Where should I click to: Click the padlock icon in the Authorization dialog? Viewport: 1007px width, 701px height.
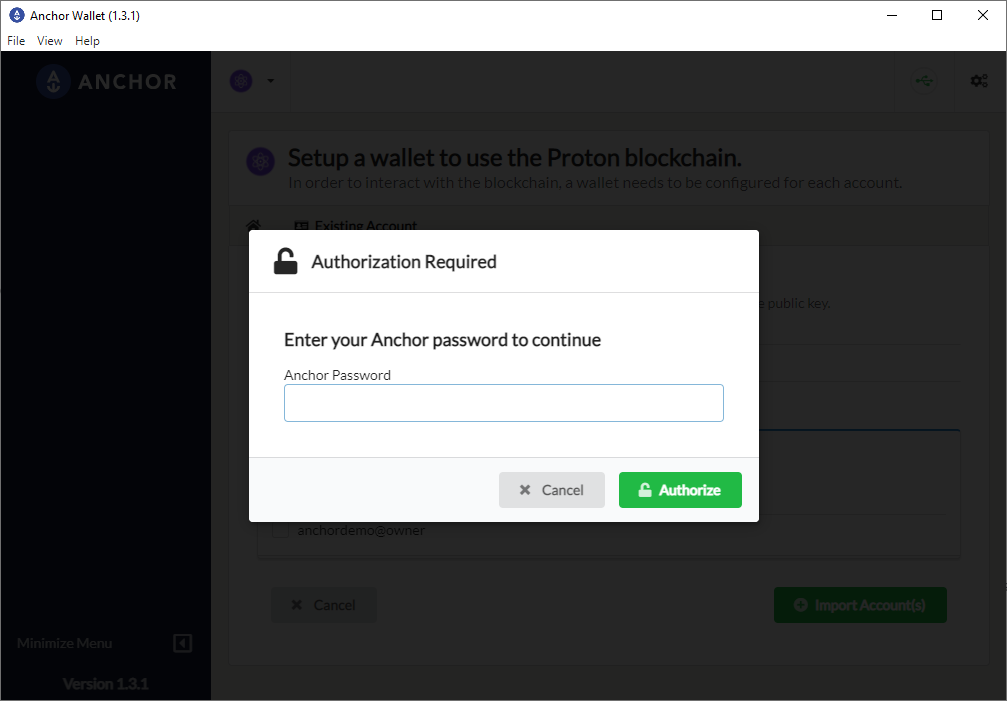pos(283,261)
